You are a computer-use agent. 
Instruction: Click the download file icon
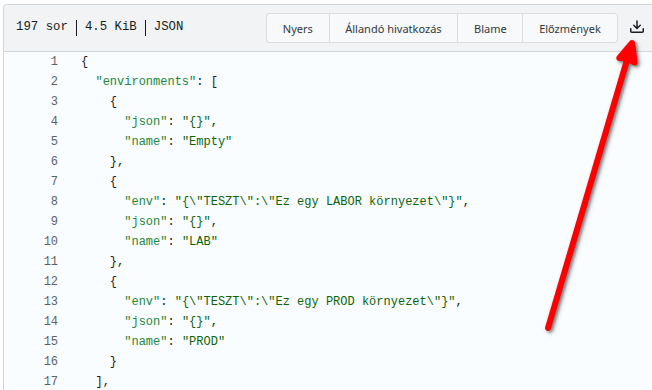click(637, 27)
